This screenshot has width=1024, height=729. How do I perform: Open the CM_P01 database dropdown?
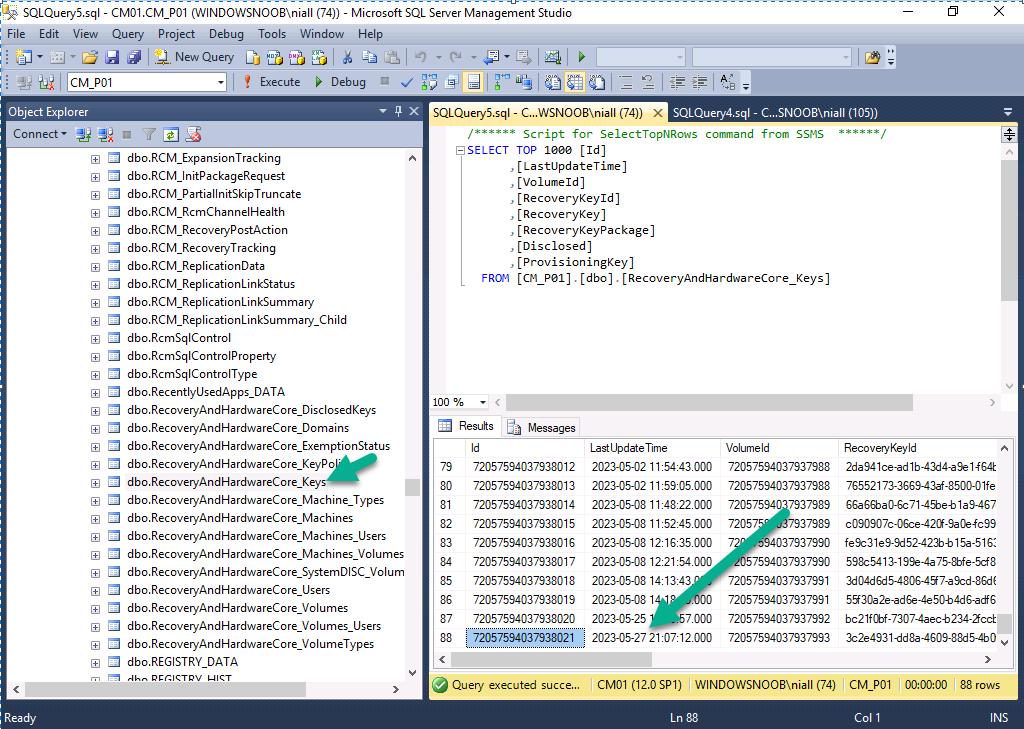click(221, 82)
